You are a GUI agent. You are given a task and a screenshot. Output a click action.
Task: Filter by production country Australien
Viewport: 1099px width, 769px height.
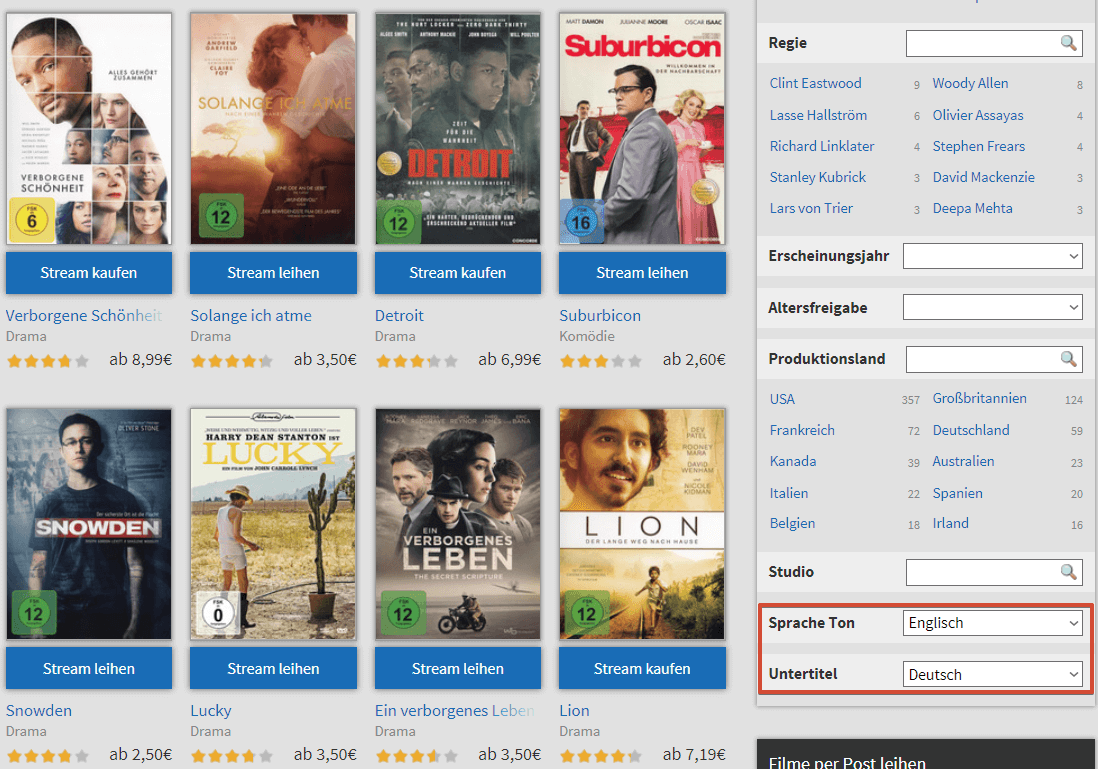click(x=963, y=461)
